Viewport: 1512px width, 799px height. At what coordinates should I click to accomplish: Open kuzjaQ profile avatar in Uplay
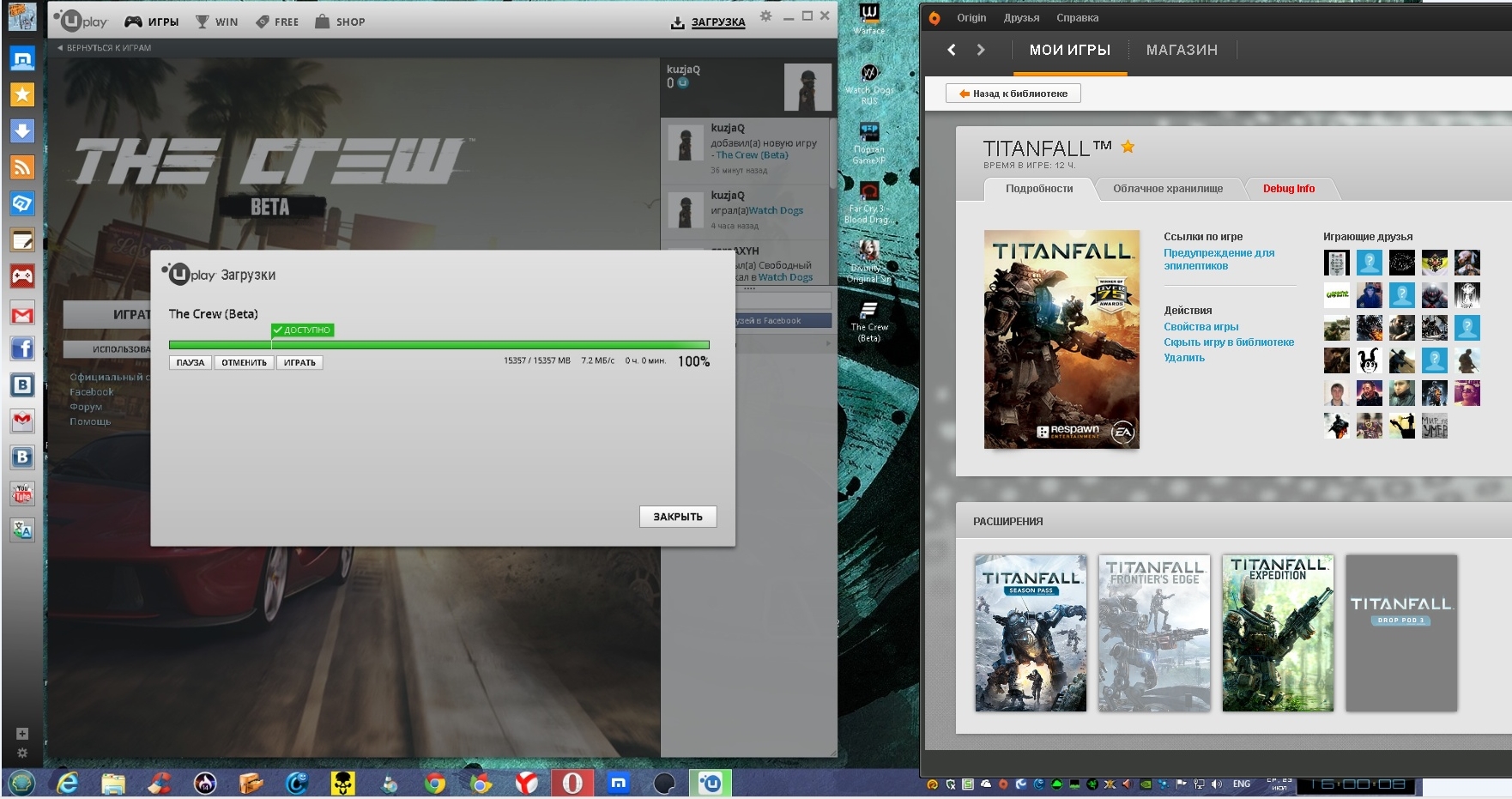tap(807, 87)
